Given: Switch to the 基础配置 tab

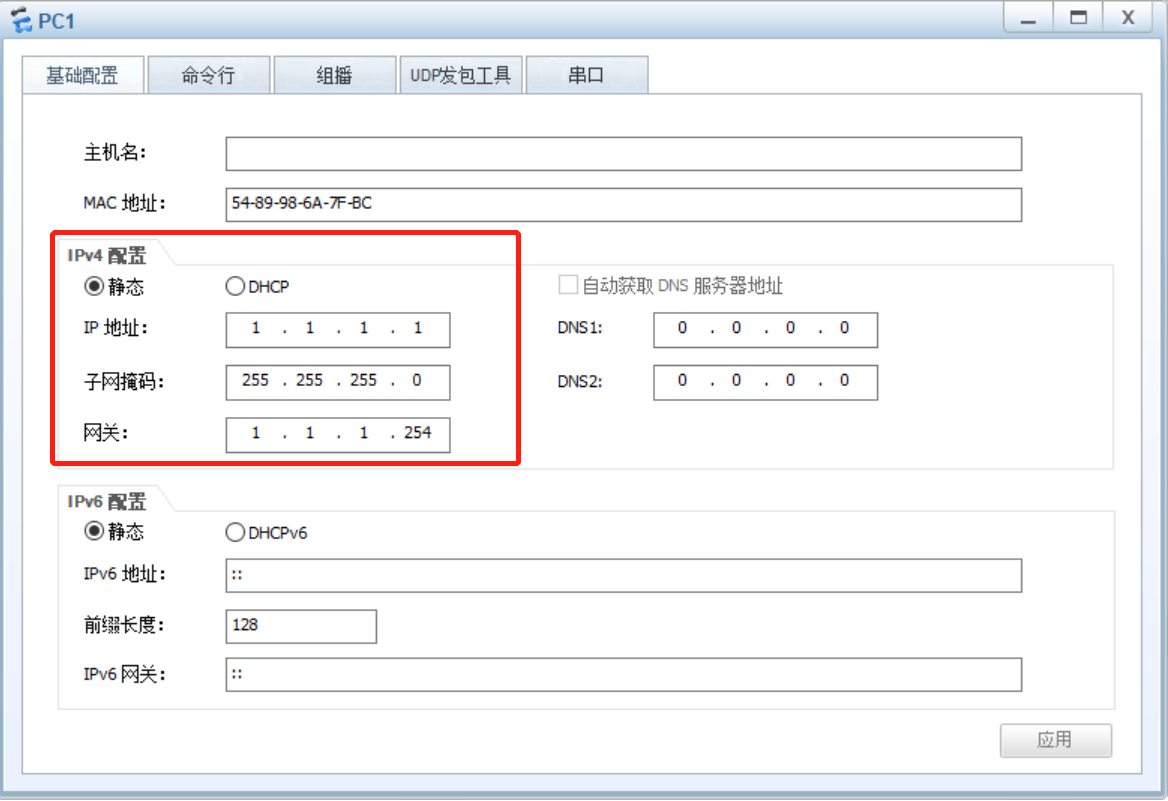Looking at the screenshot, I should (x=83, y=75).
